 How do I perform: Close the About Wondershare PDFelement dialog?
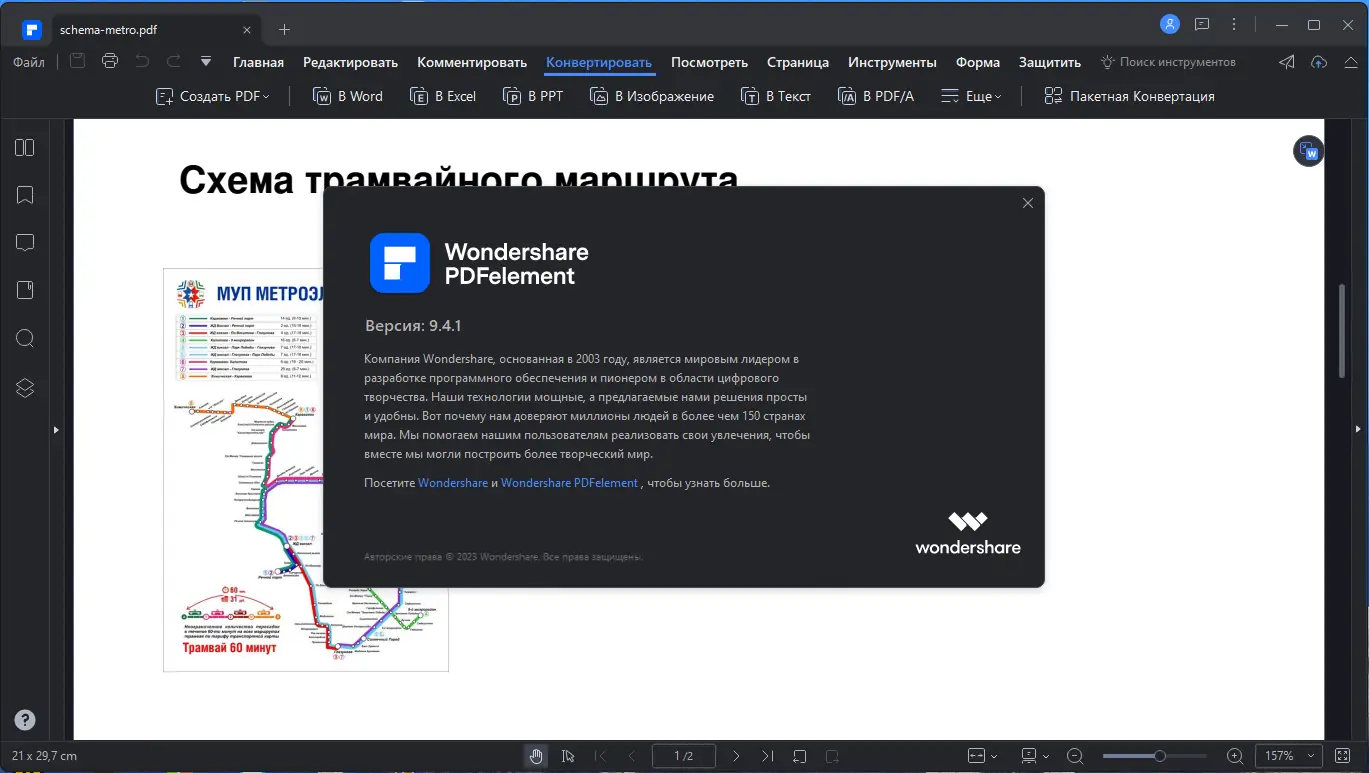(x=1027, y=203)
